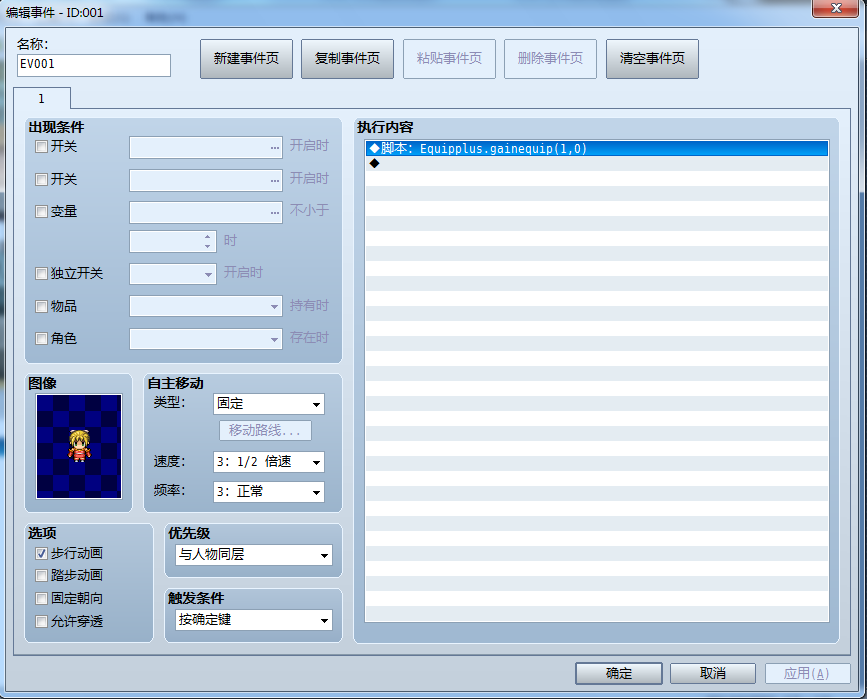Focus the 名称 field containing EV001
The width and height of the screenshot is (867, 699).
(x=94, y=65)
